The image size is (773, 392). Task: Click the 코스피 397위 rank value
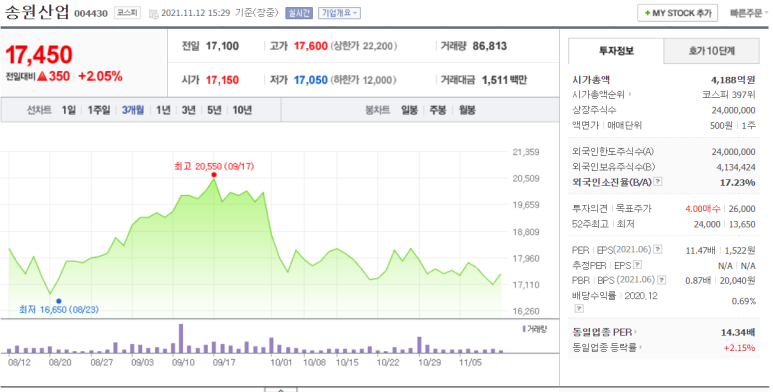(729, 94)
